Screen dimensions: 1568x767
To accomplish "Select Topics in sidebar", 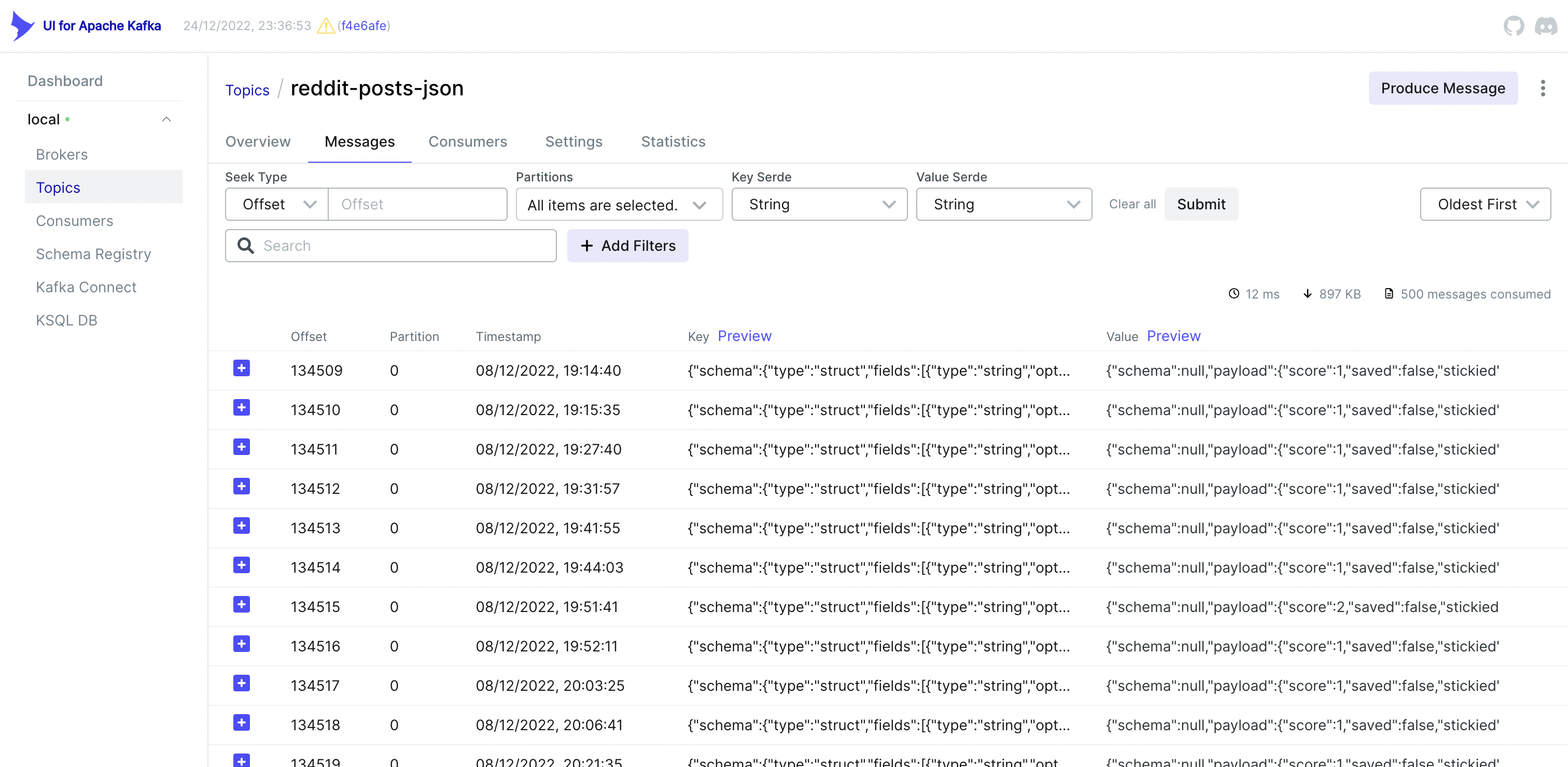I will tap(104, 187).
